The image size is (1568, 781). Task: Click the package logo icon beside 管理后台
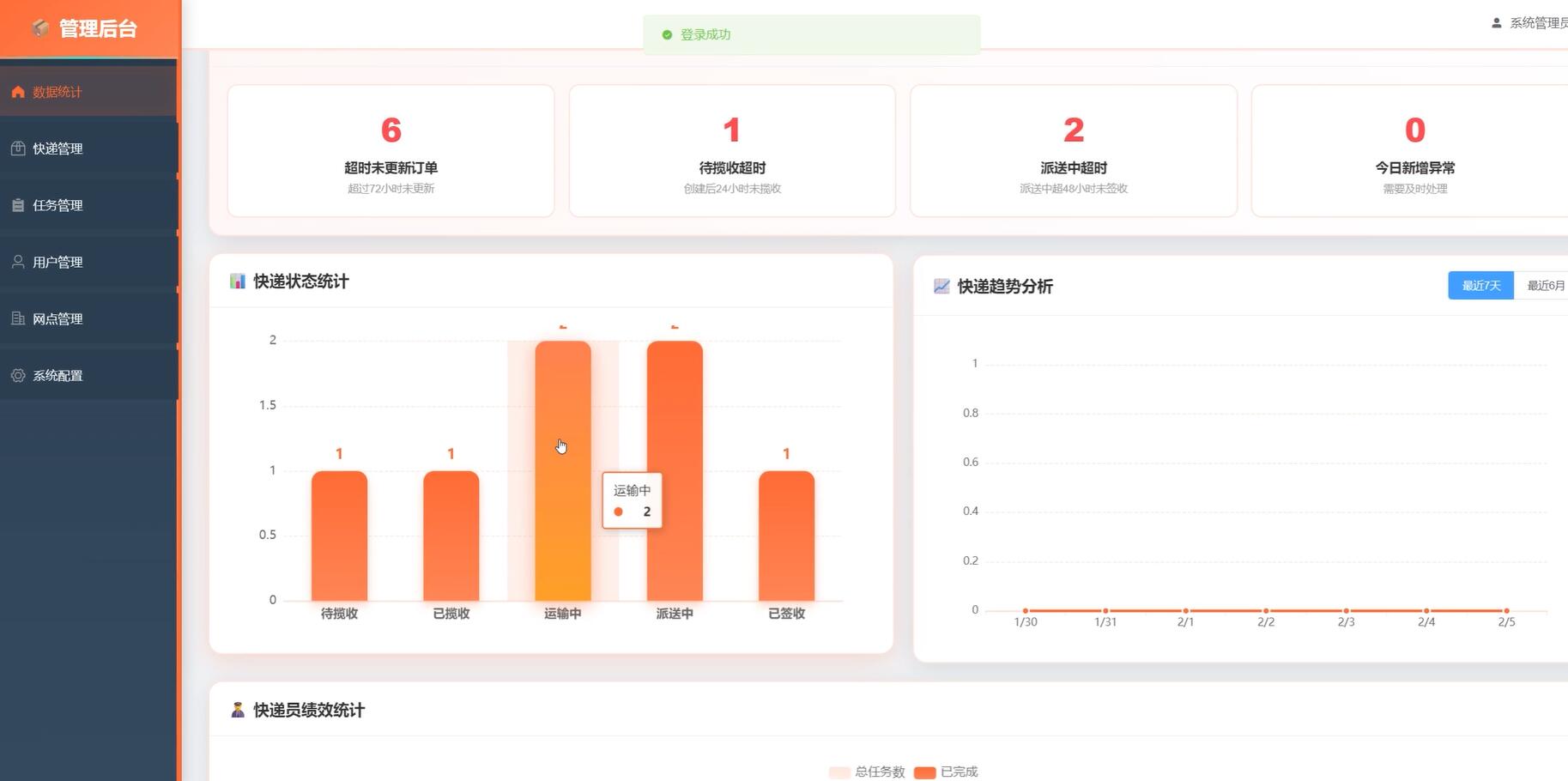click(x=40, y=28)
